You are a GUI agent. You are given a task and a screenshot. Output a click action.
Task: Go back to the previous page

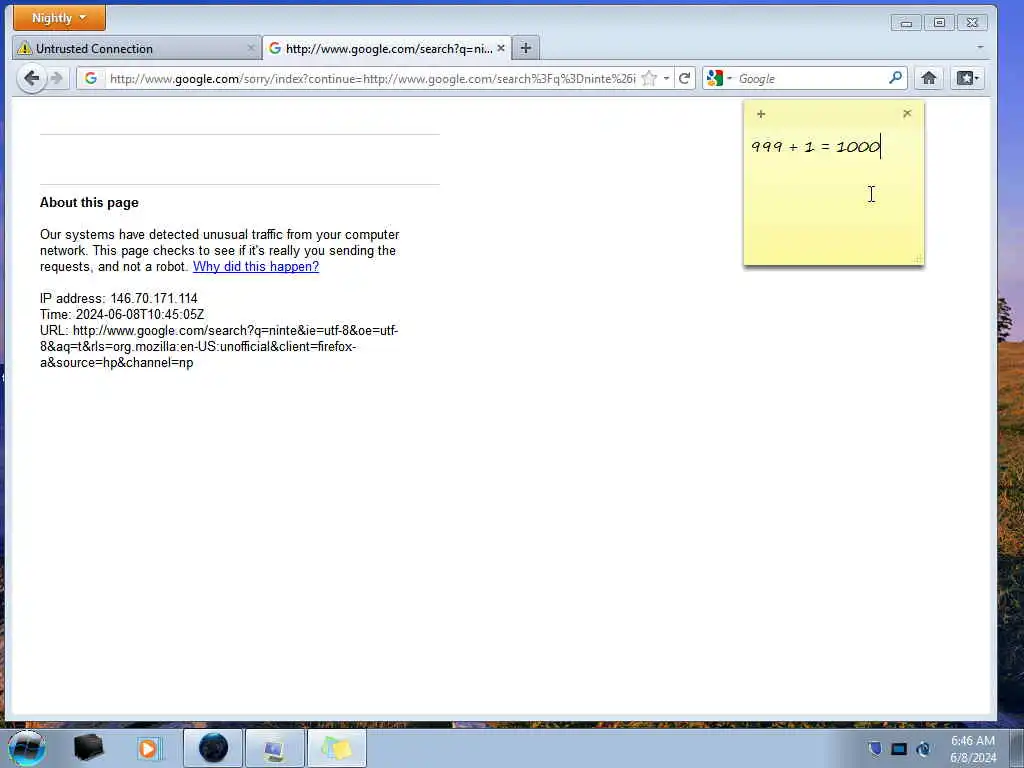(x=31, y=79)
